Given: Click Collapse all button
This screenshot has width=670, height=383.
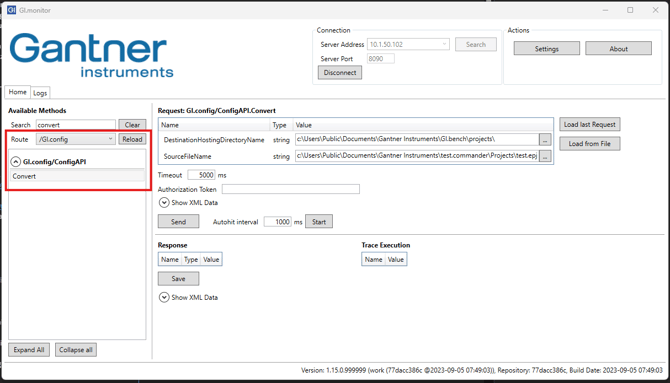Looking at the screenshot, I should [x=76, y=350].
